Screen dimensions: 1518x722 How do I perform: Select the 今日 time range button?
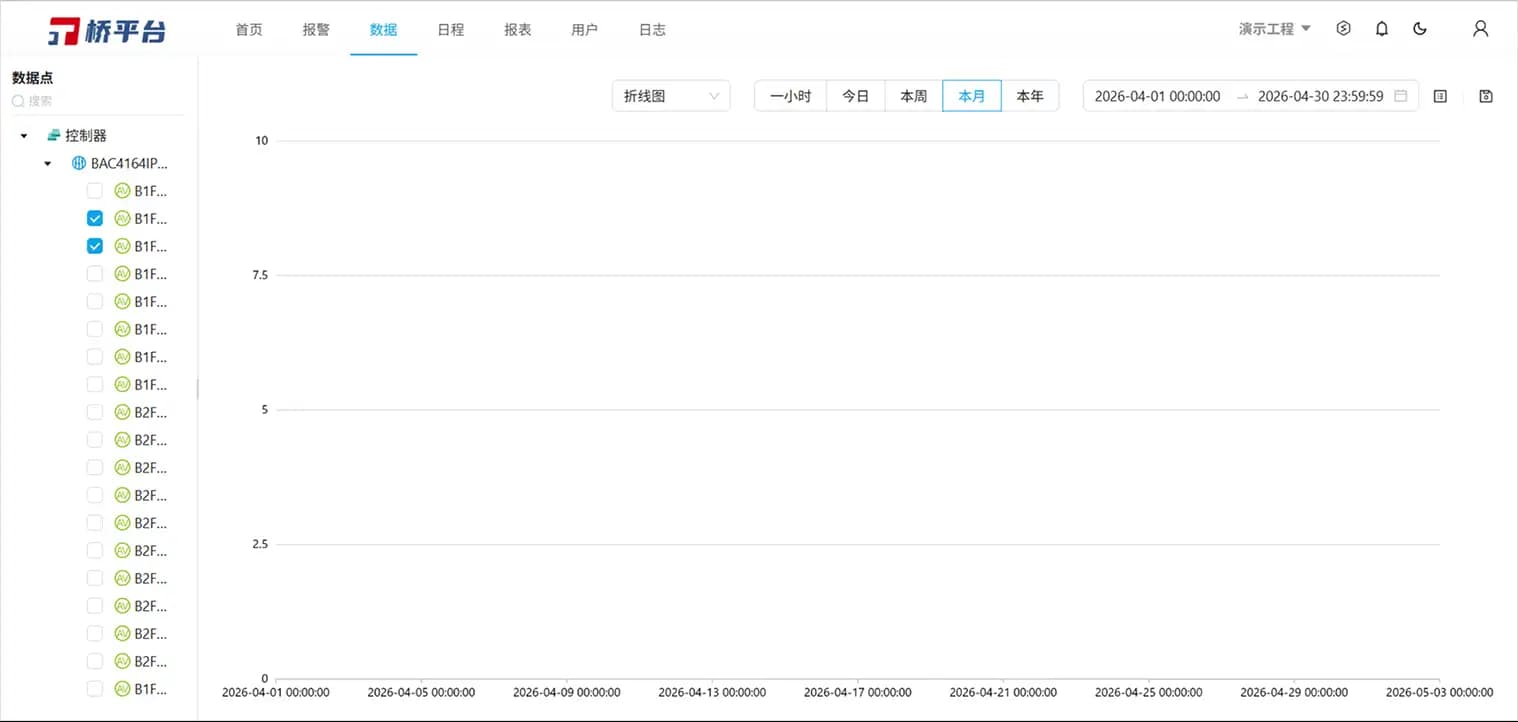tap(855, 96)
